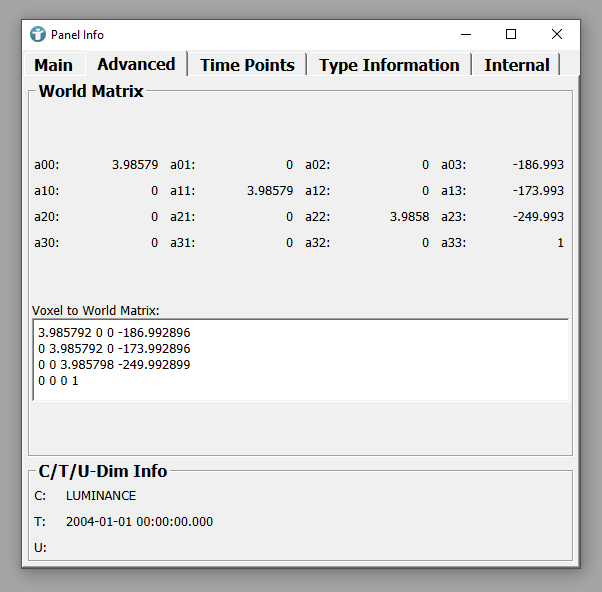
Task: Click inside the Voxel to World Matrix text box
Action: coord(300,360)
